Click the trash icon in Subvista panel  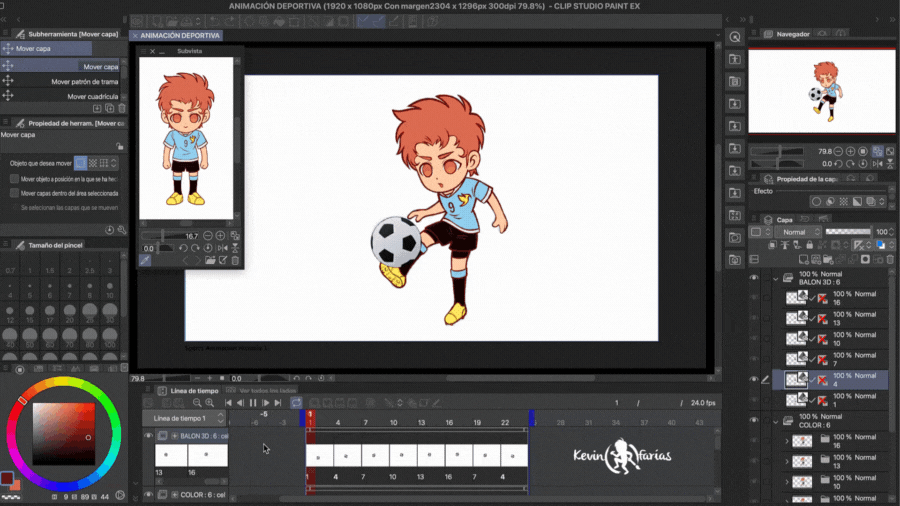(235, 260)
